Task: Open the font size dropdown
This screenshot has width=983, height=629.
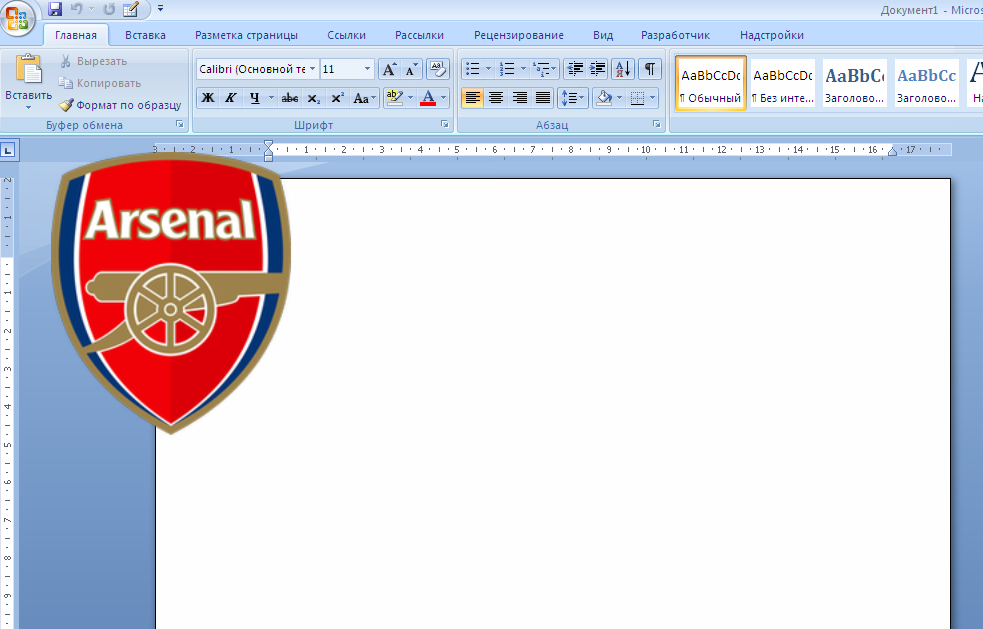Action: pos(367,69)
